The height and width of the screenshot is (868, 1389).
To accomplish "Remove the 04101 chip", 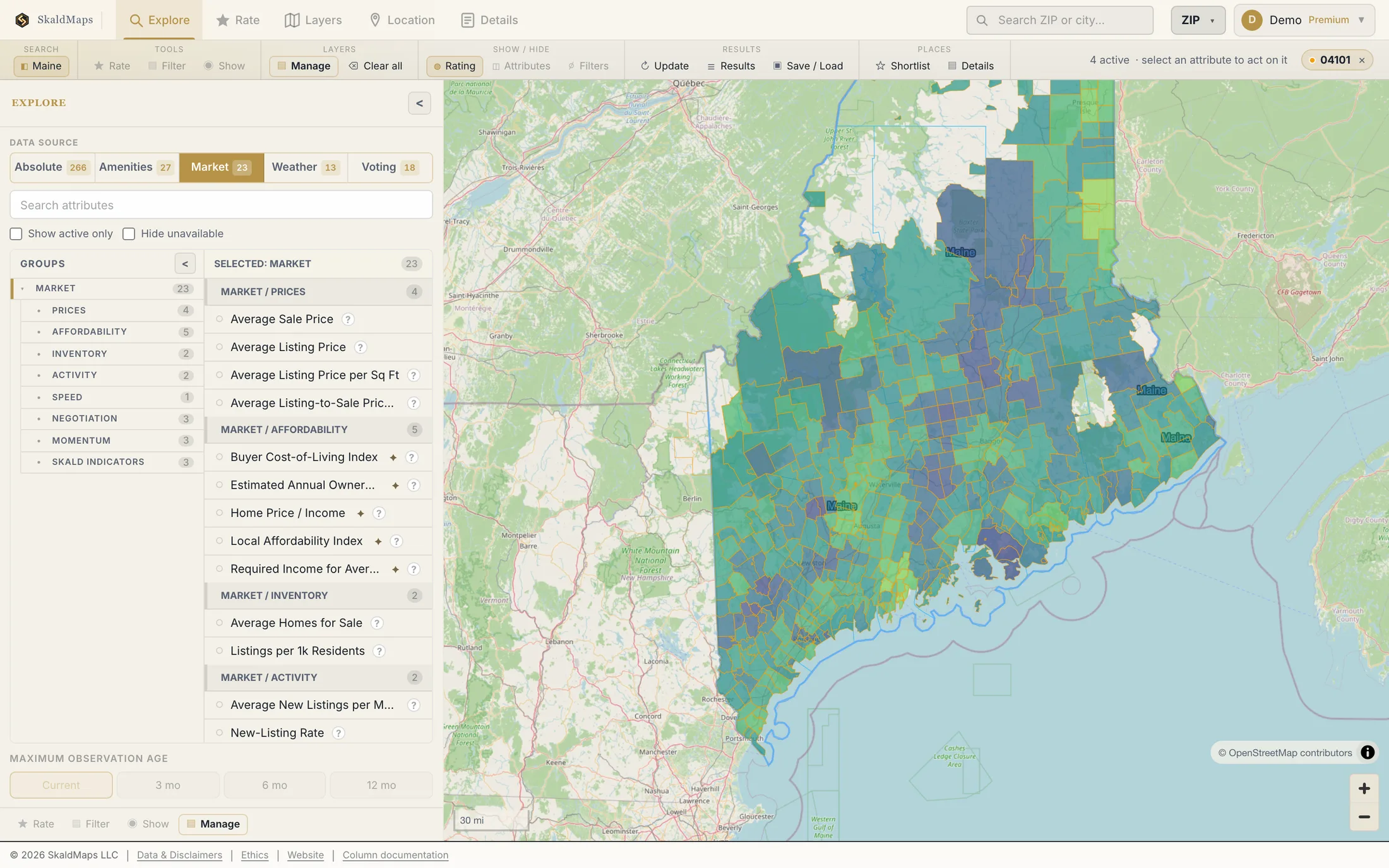I will click(1362, 61).
